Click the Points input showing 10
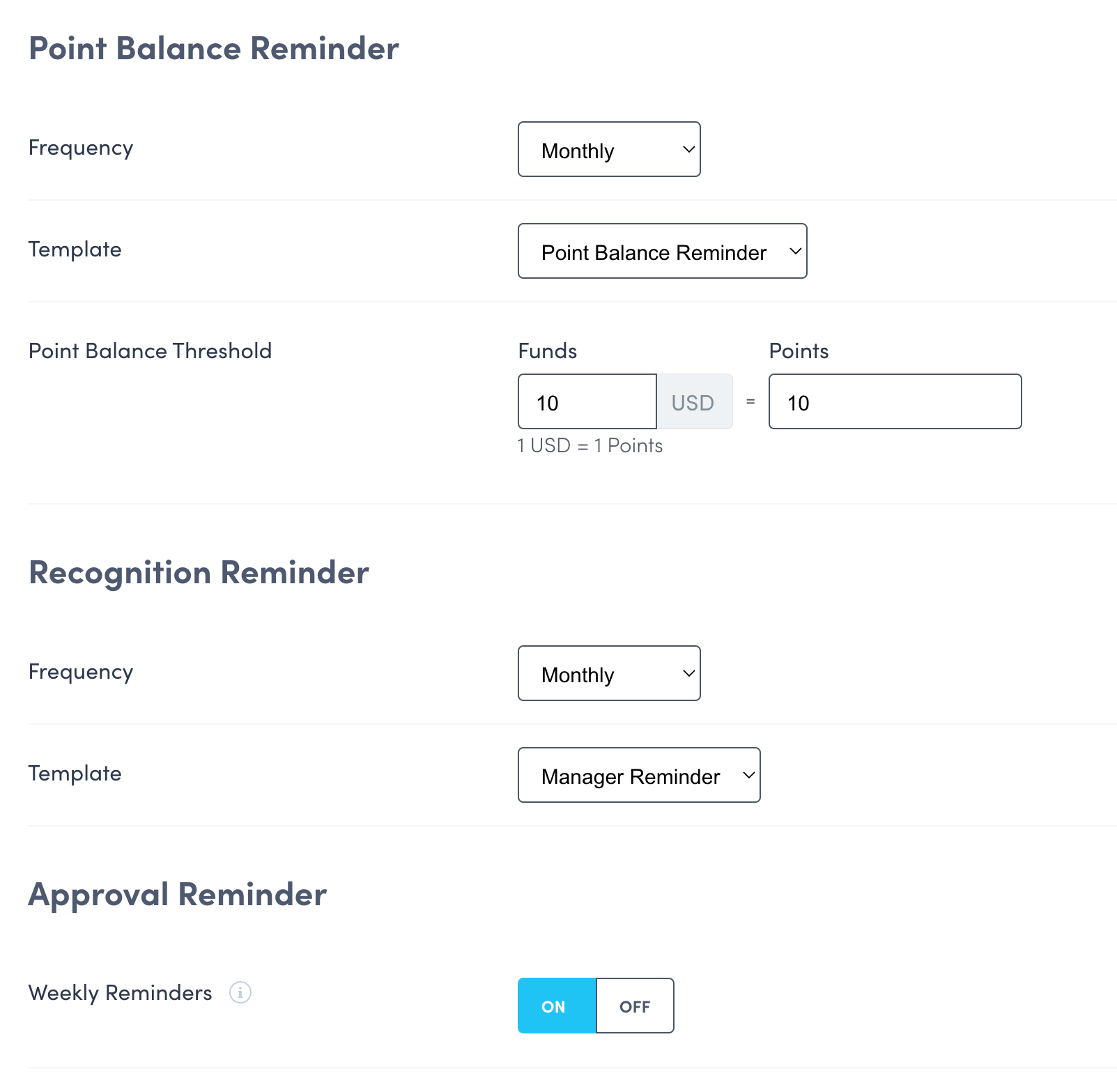 click(895, 401)
